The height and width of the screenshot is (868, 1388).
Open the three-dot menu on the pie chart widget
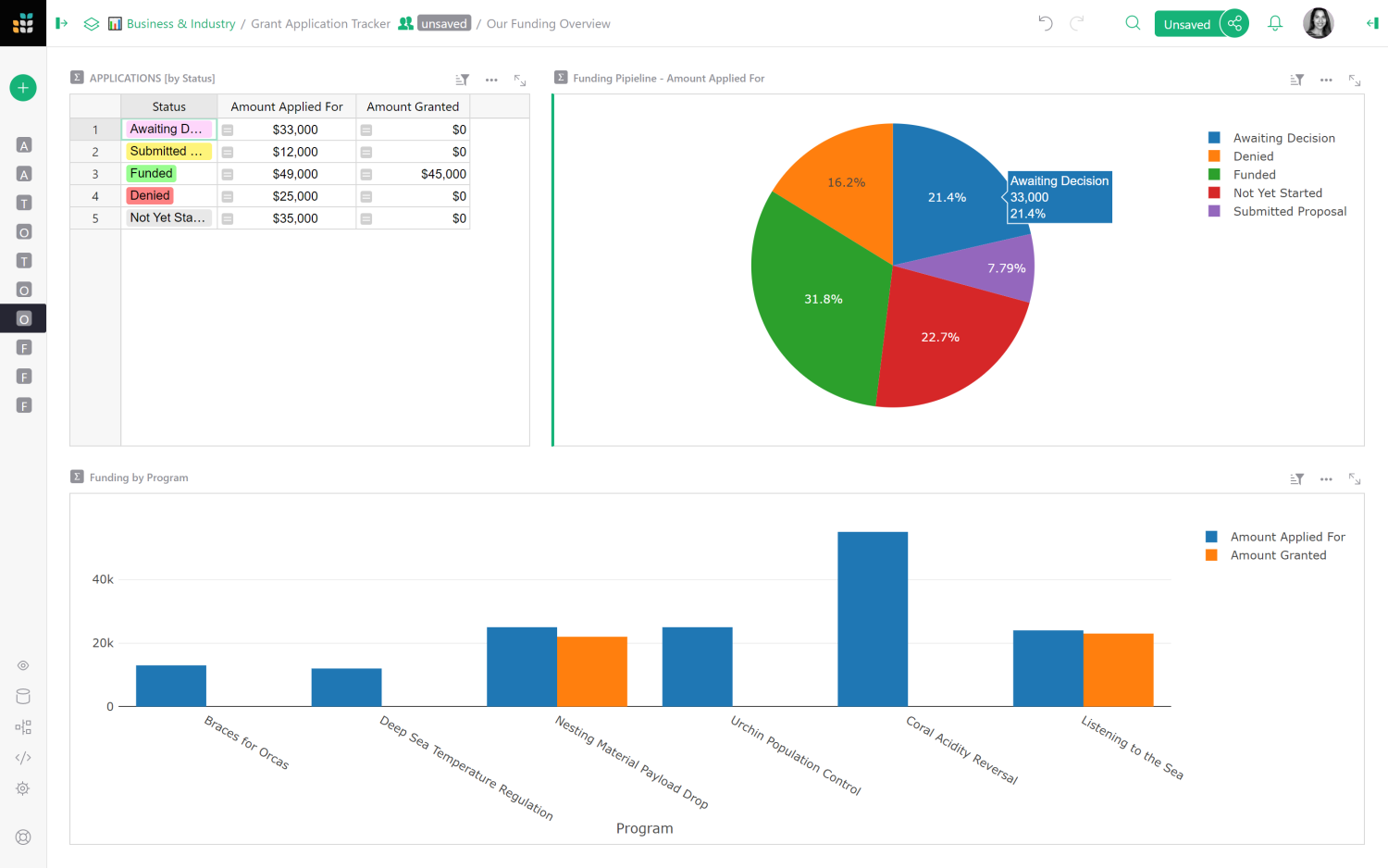click(1325, 80)
